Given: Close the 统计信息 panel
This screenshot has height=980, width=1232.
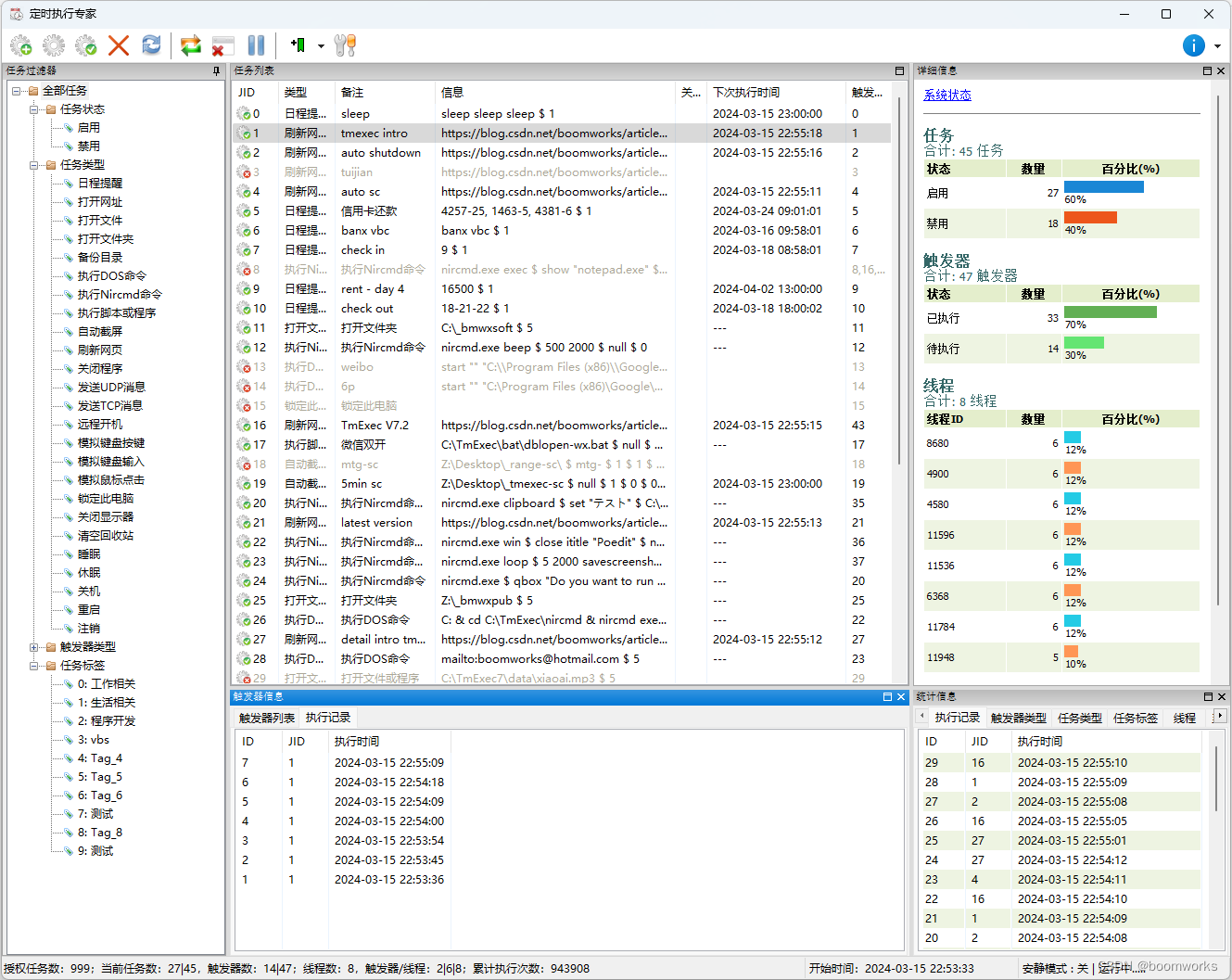Looking at the screenshot, I should [x=1221, y=696].
